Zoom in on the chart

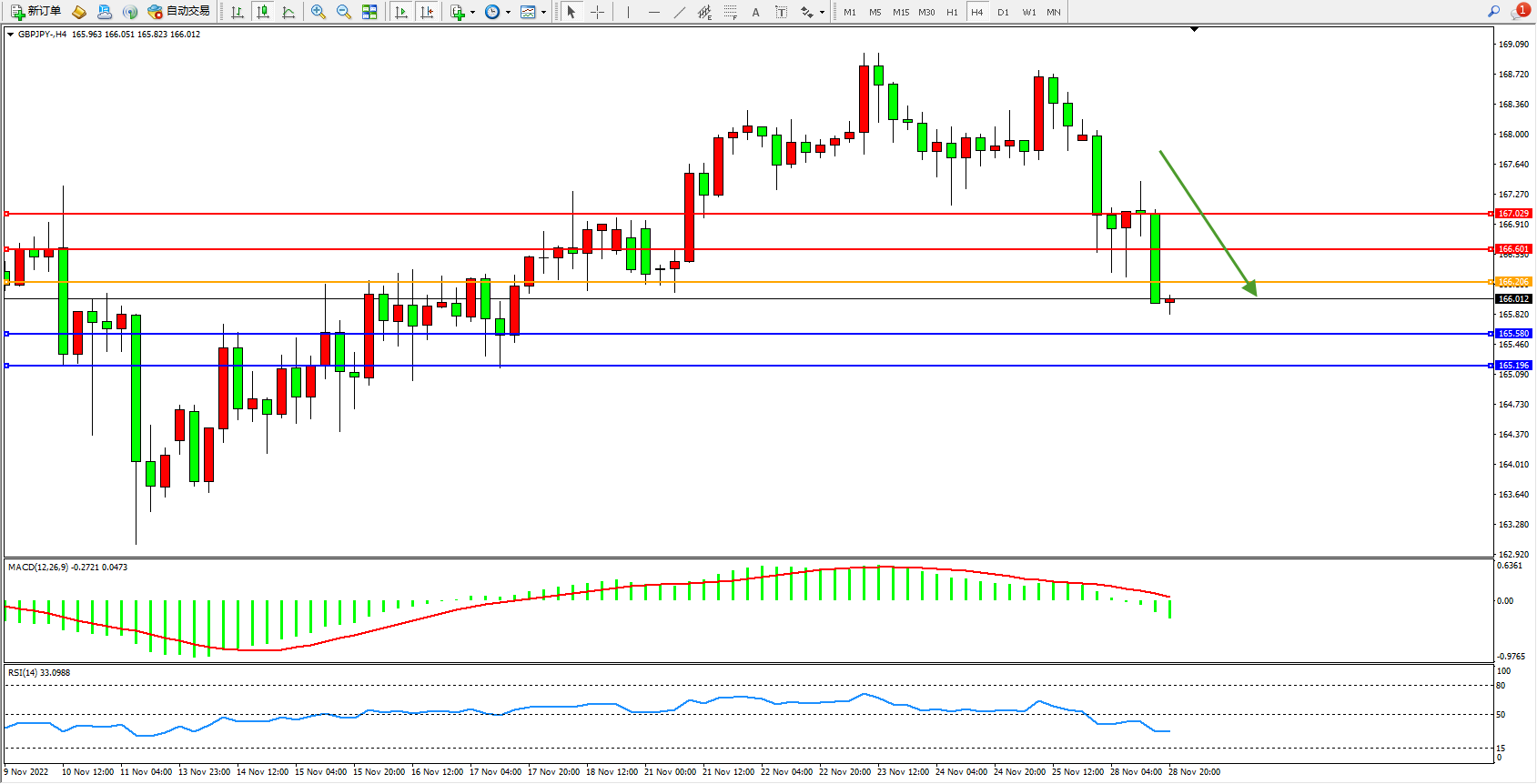pyautogui.click(x=319, y=12)
